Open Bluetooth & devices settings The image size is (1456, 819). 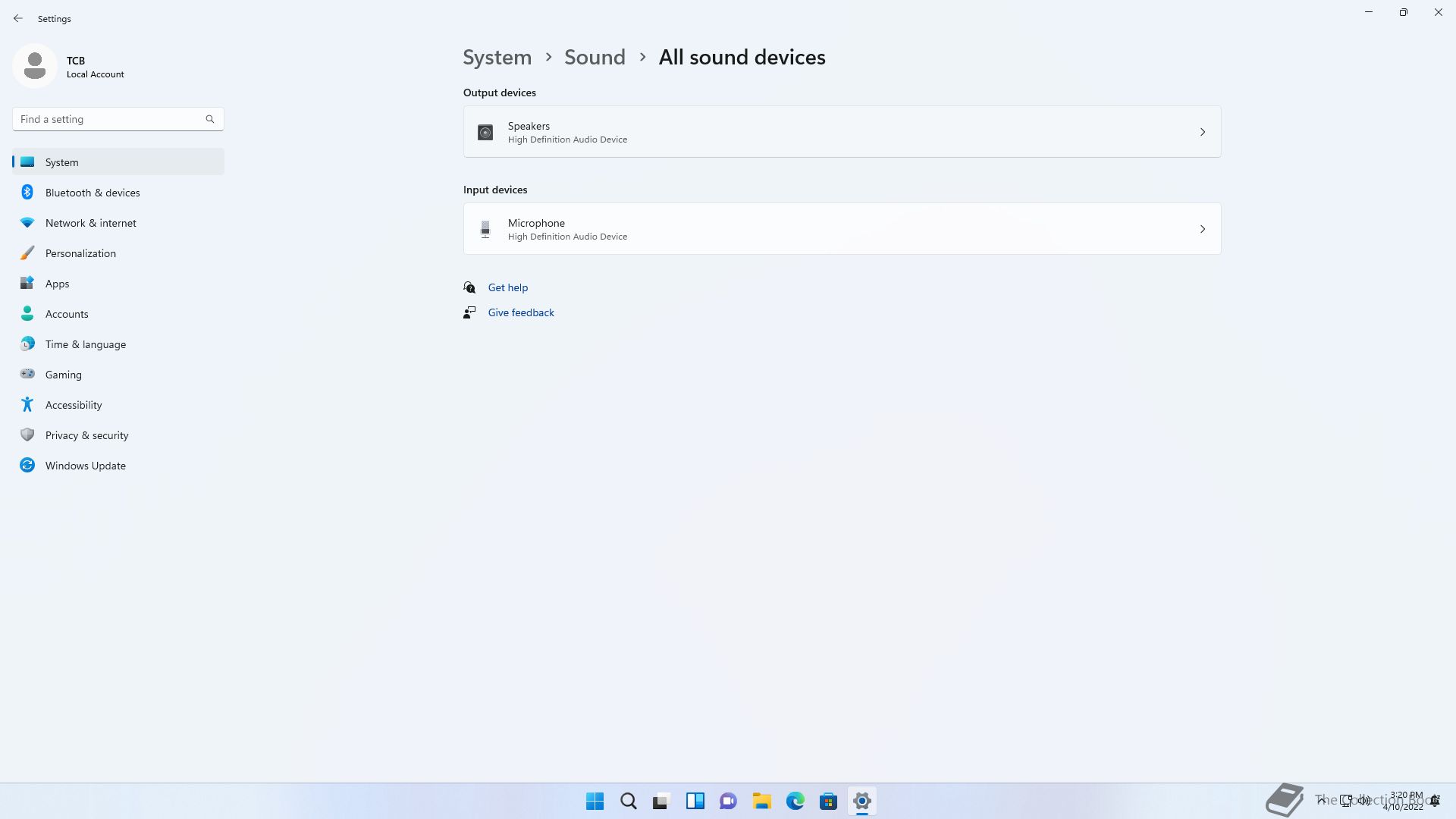click(x=118, y=193)
